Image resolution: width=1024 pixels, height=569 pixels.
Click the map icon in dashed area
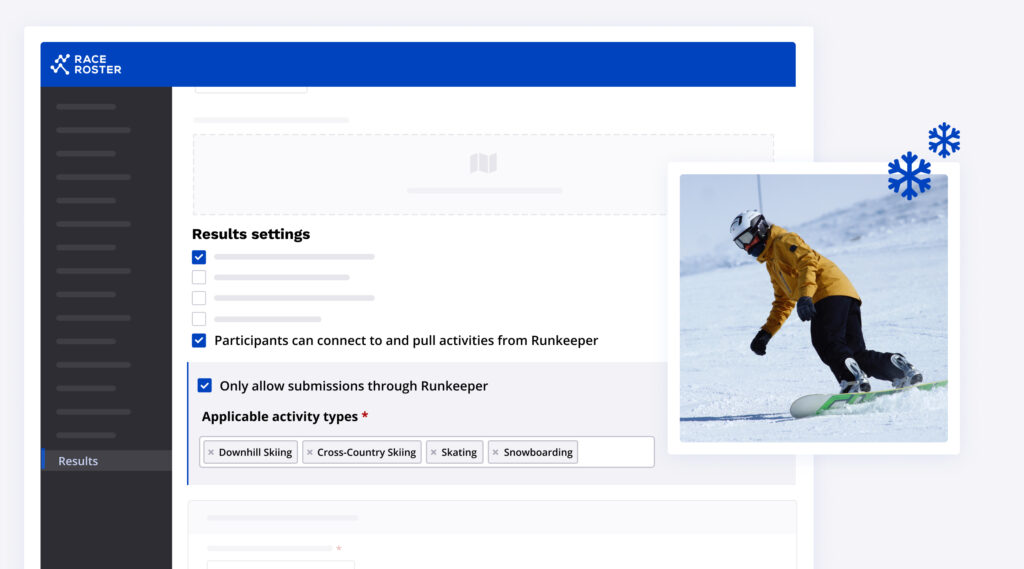483,163
